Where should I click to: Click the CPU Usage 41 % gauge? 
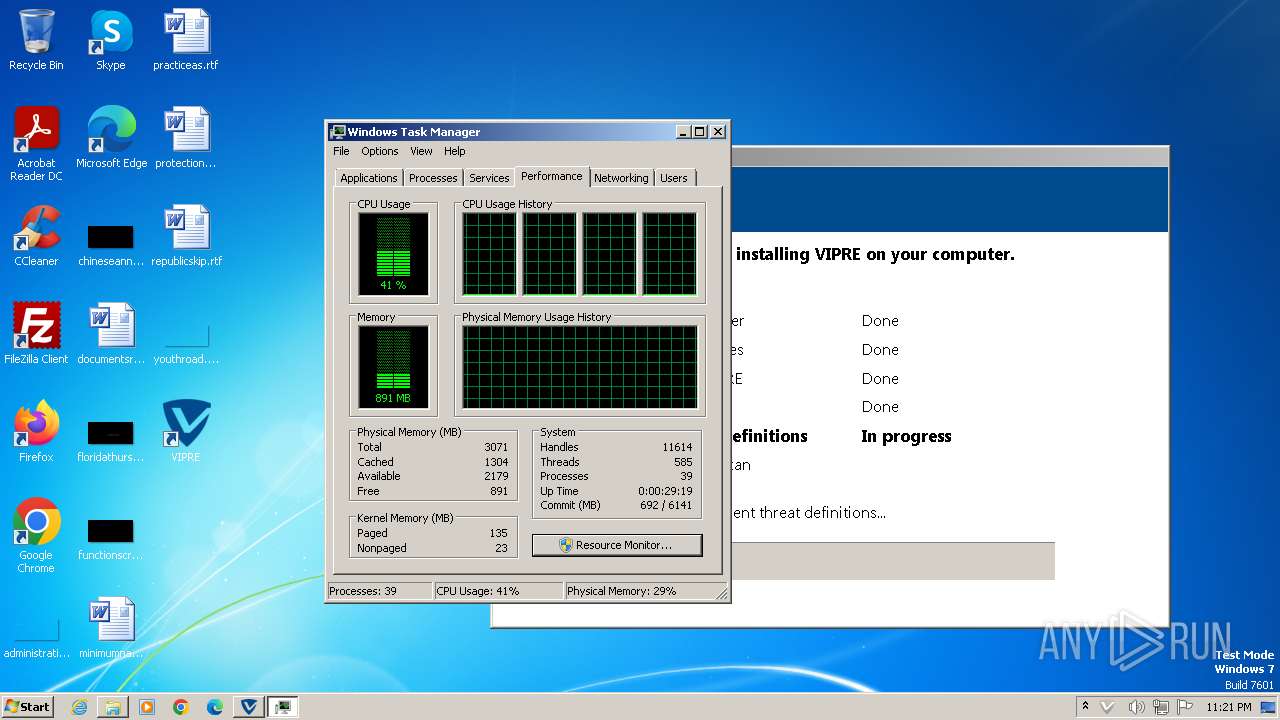coord(393,254)
